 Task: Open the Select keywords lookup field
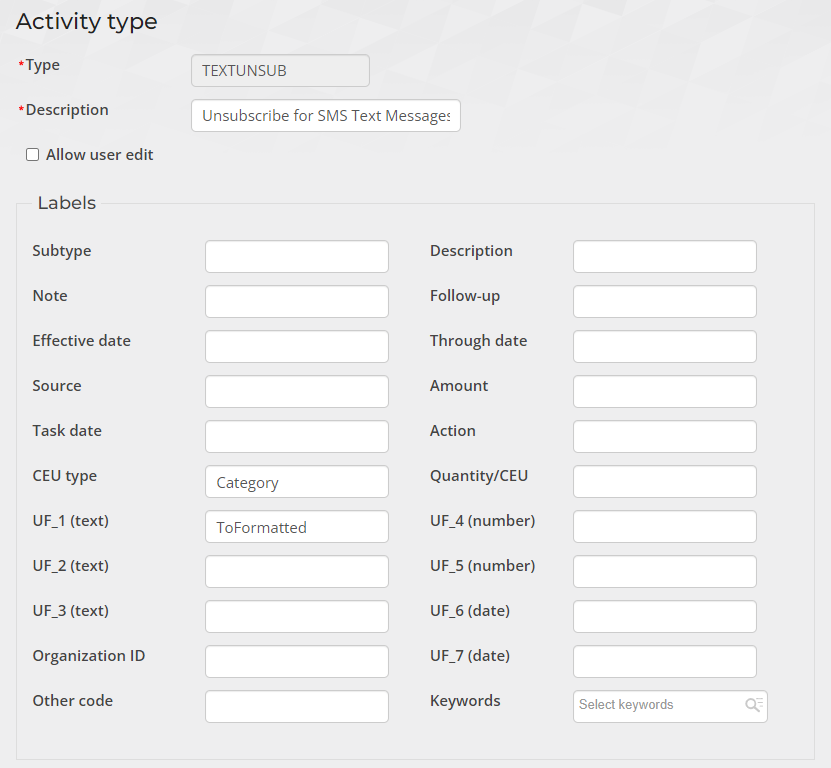tap(658, 705)
